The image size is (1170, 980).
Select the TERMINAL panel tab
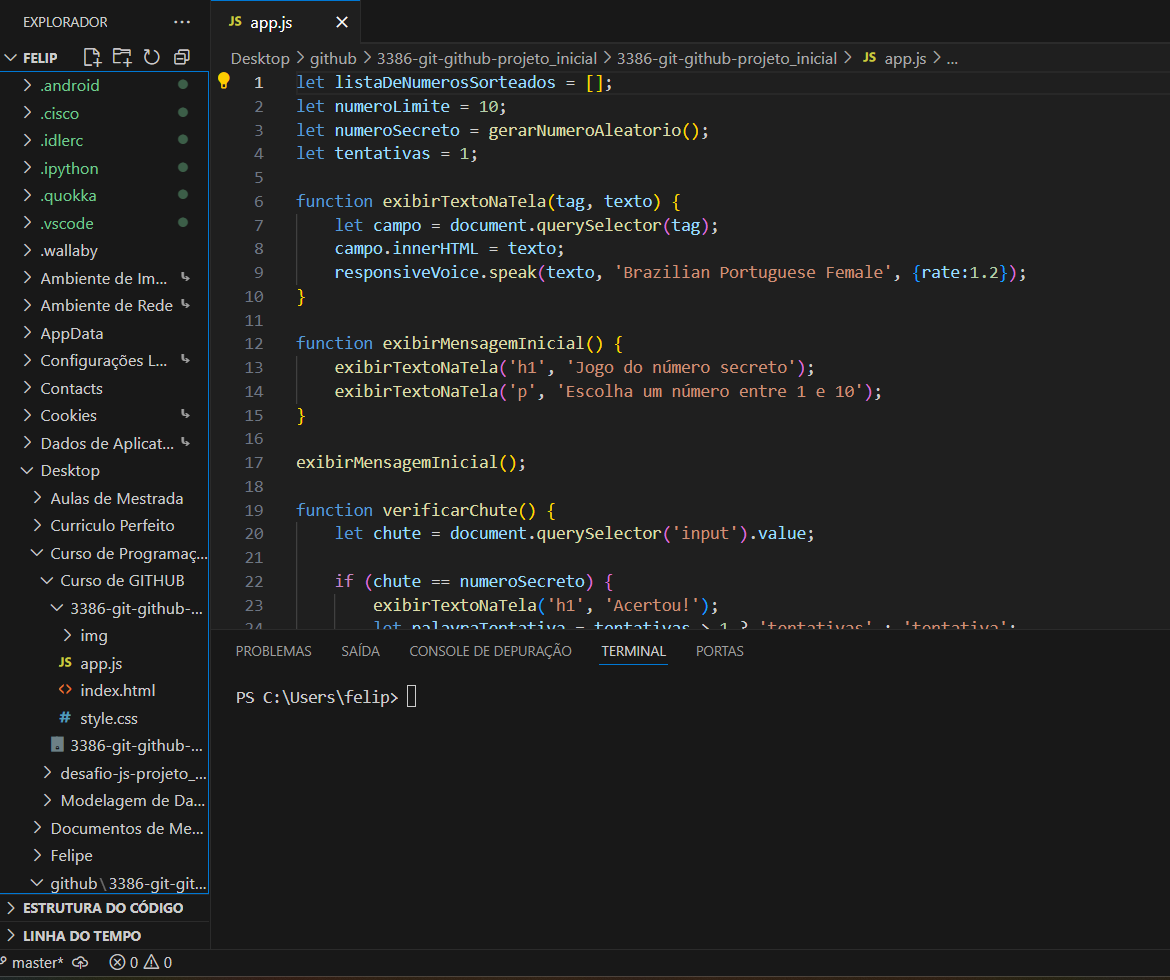coord(634,651)
